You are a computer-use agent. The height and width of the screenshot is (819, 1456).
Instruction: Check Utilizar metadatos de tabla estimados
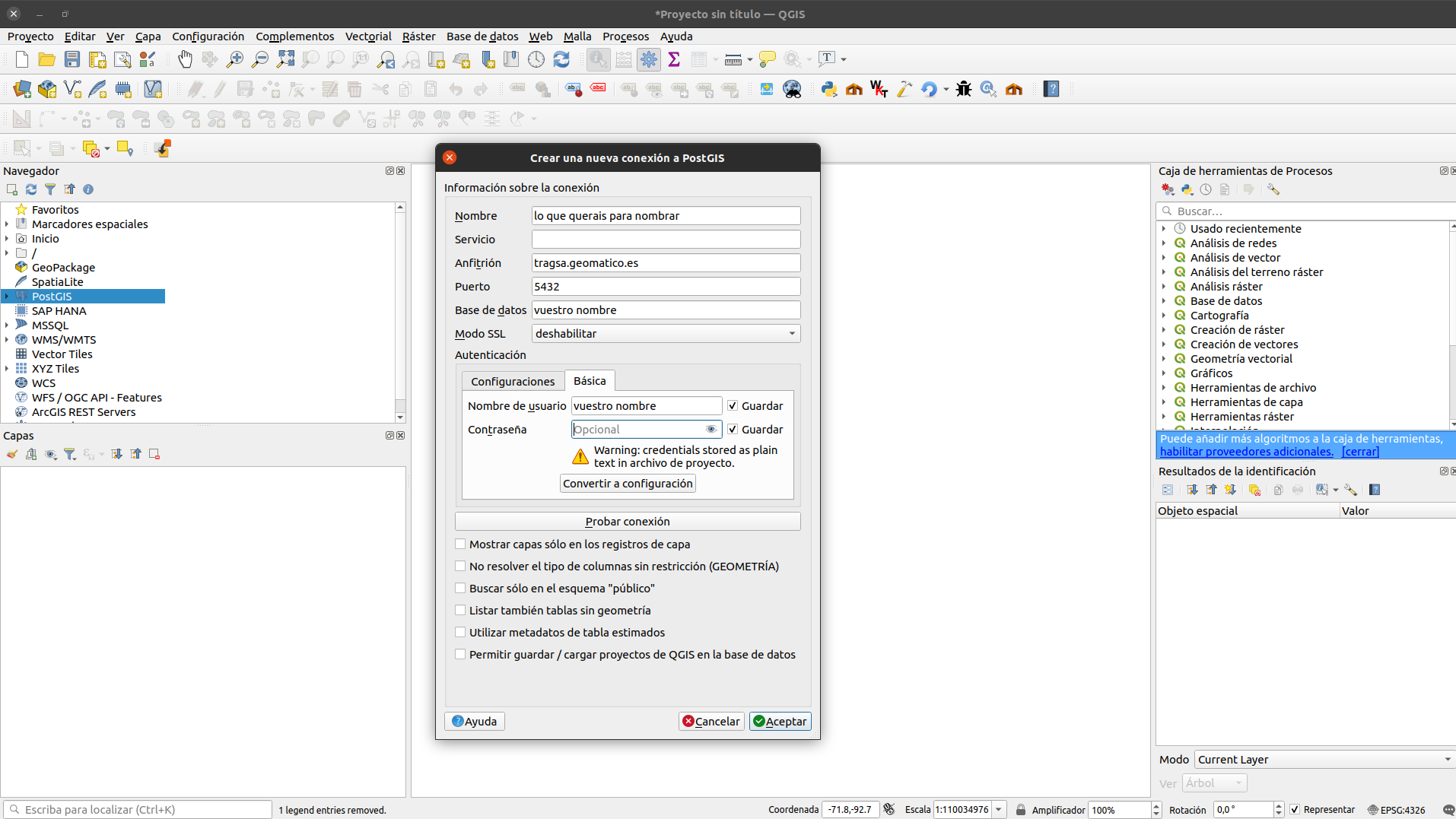(460, 633)
